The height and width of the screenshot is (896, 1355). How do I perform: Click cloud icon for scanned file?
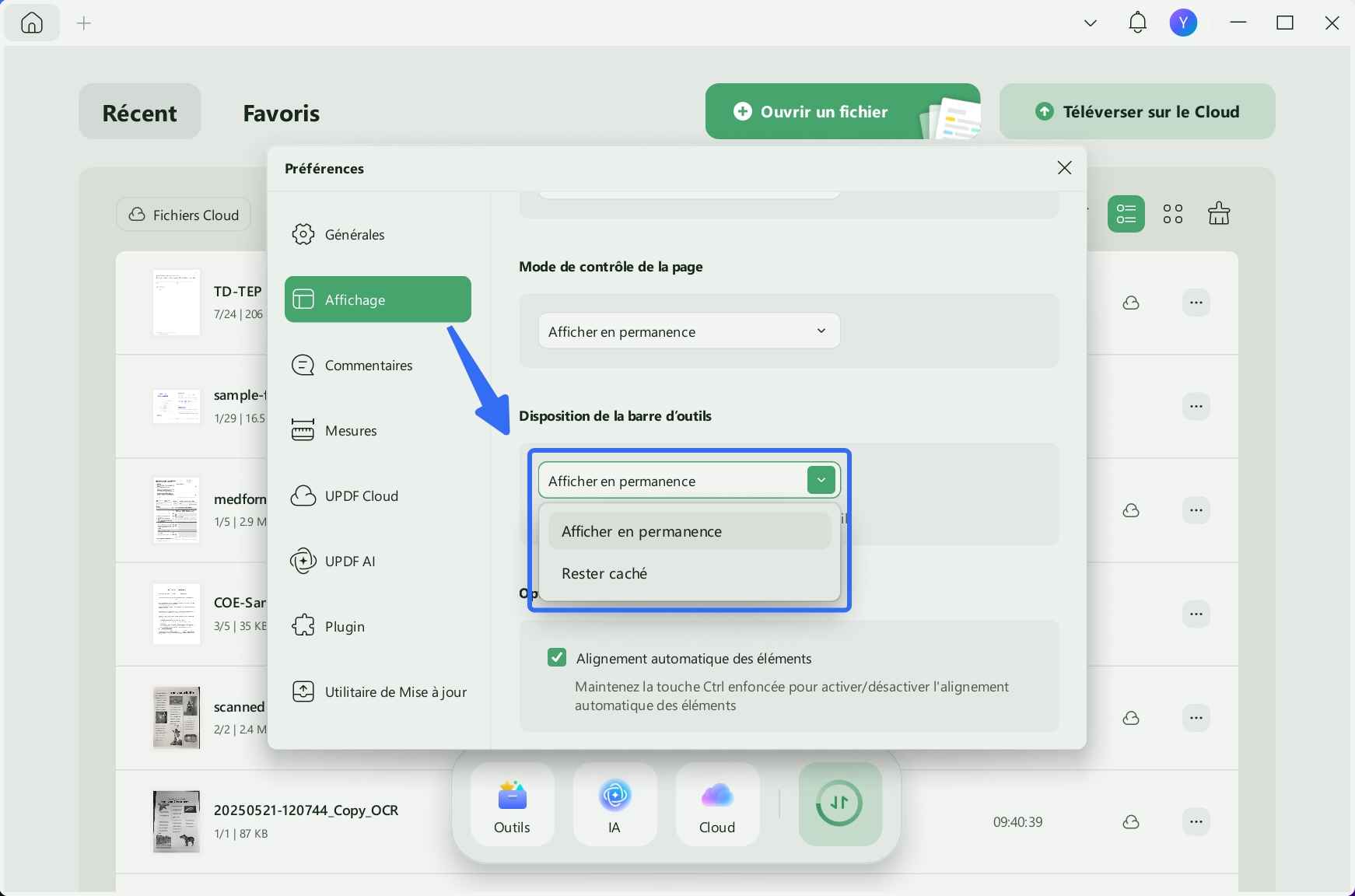[x=1131, y=718]
